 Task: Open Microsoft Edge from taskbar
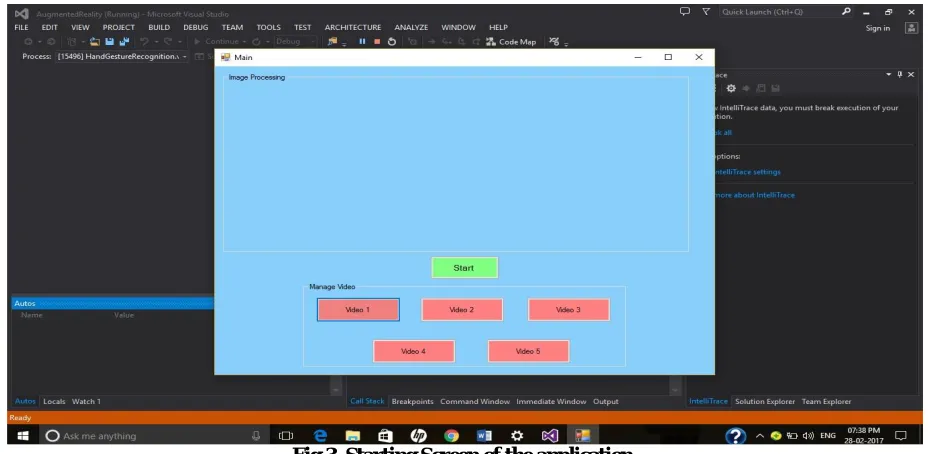tap(320, 436)
